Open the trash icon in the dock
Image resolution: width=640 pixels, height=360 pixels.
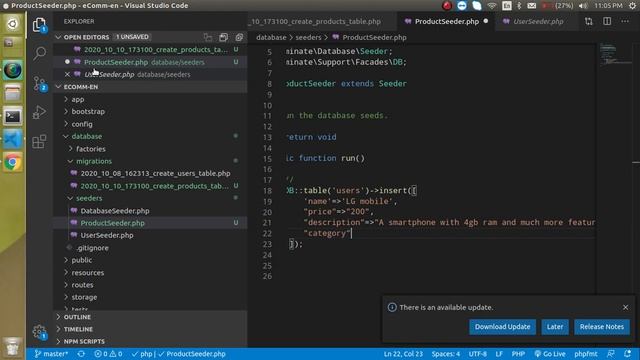[x=13, y=346]
